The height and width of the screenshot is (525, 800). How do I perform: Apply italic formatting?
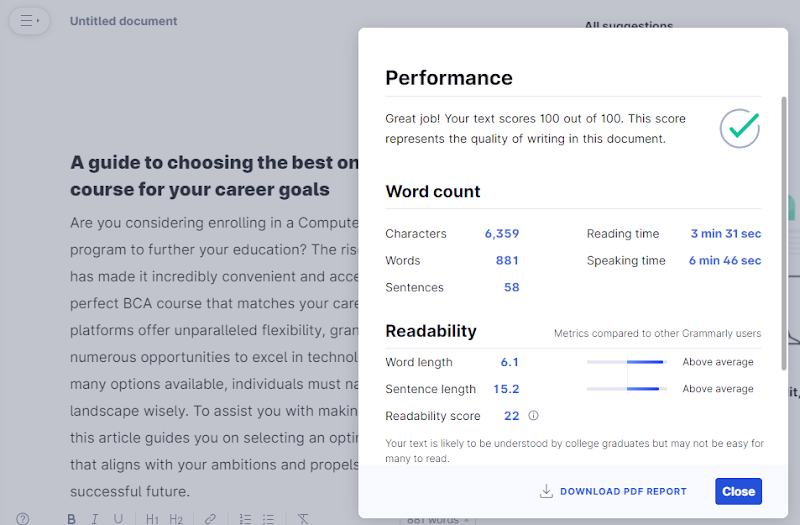[95, 519]
